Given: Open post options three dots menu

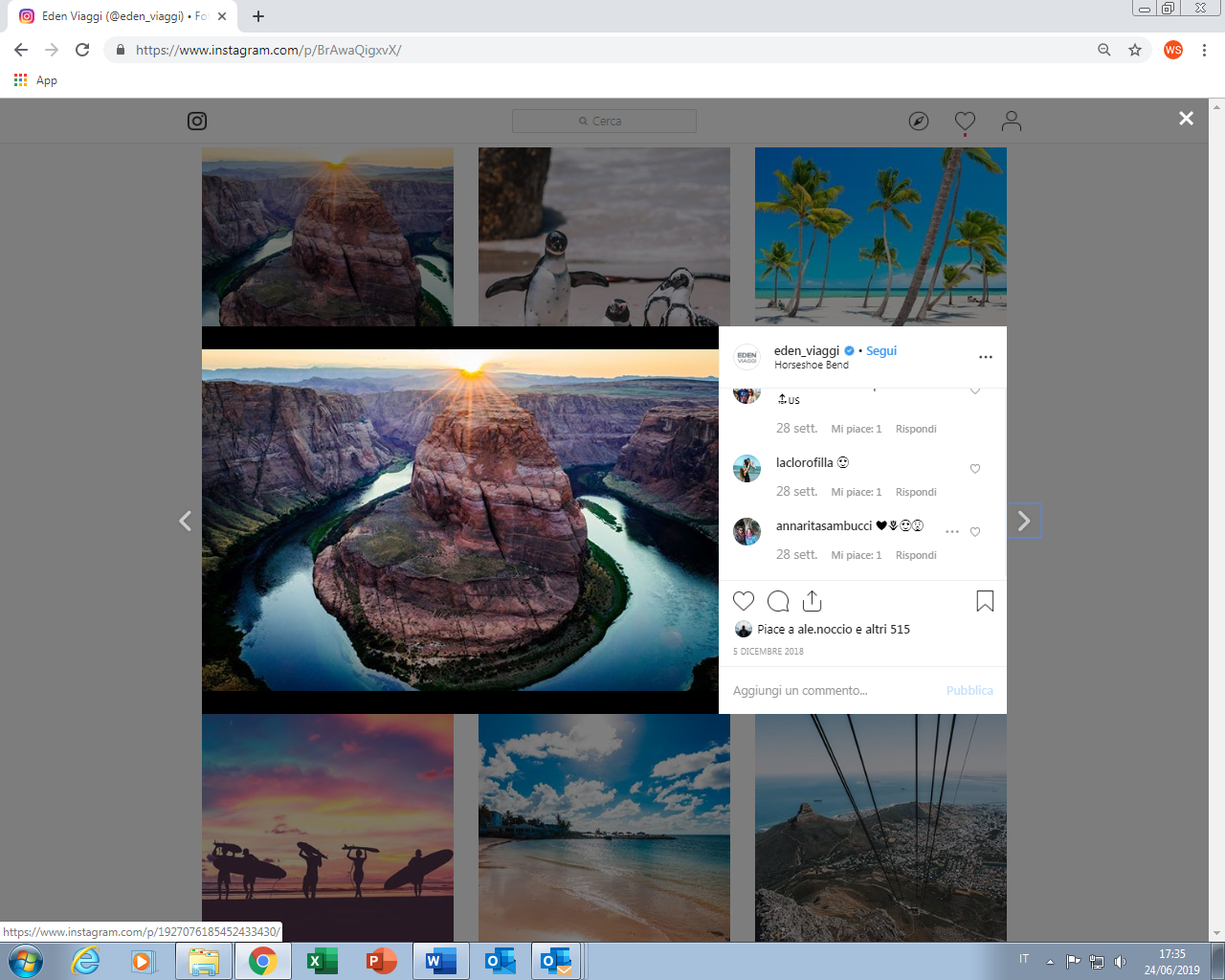Looking at the screenshot, I should [986, 357].
